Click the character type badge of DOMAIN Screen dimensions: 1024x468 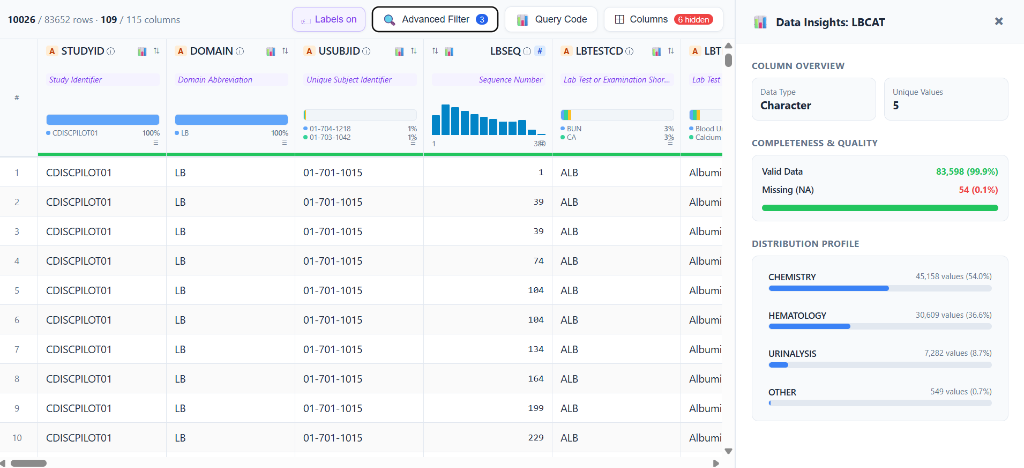[x=181, y=51]
